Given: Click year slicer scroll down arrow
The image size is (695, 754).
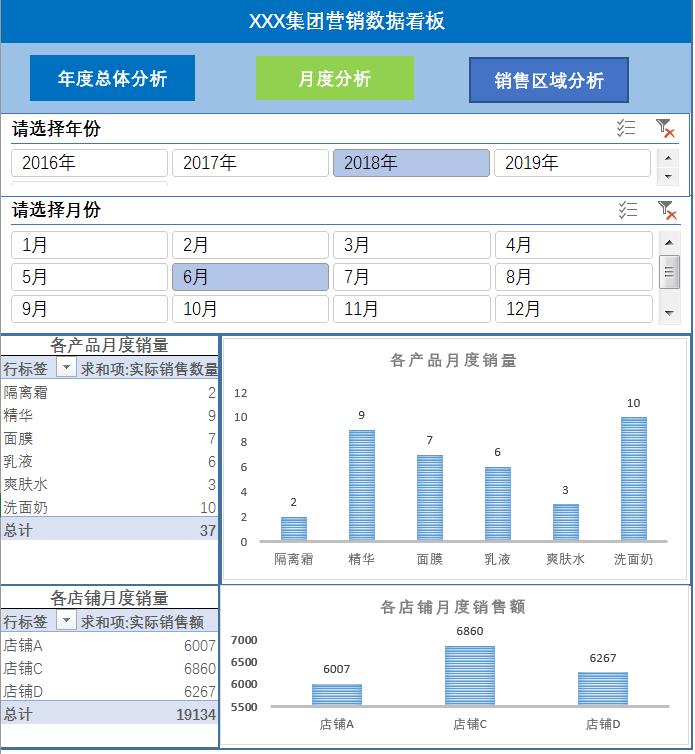Looking at the screenshot, I should coord(668,177).
